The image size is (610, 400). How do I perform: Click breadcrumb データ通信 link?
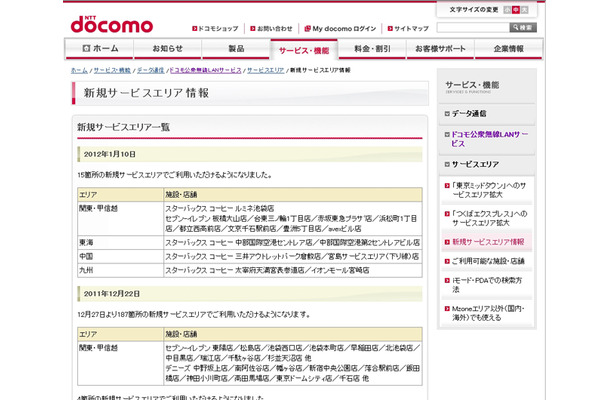(150, 70)
